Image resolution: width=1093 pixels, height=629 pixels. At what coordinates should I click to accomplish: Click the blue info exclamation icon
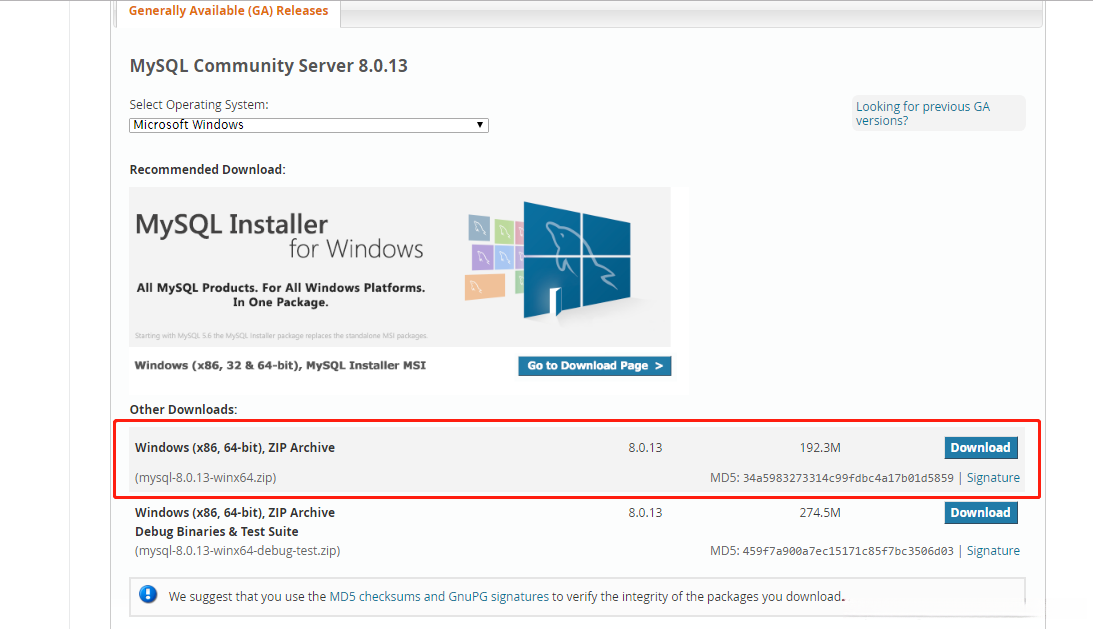(148, 594)
